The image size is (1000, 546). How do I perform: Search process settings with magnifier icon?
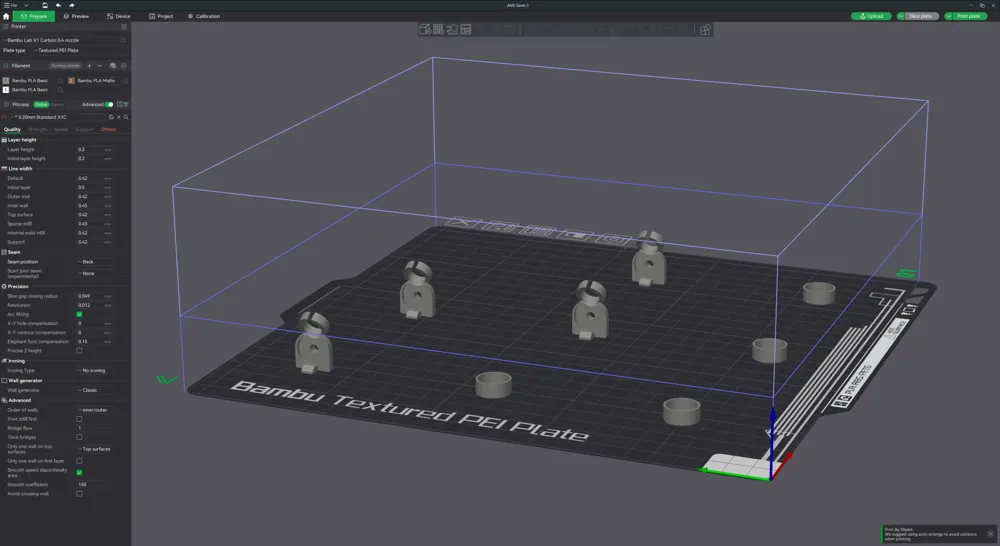[x=126, y=117]
